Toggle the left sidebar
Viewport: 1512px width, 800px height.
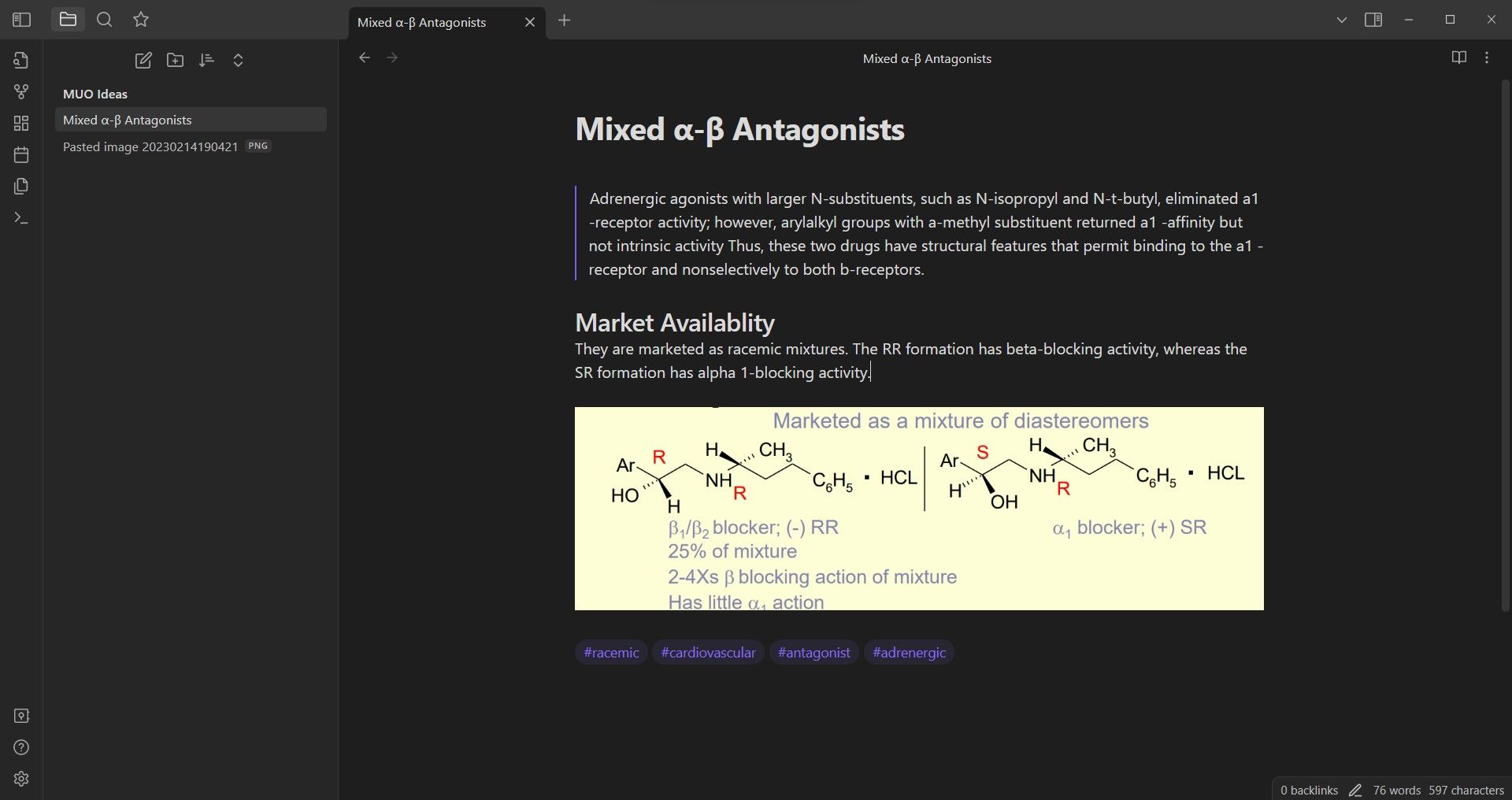21,20
